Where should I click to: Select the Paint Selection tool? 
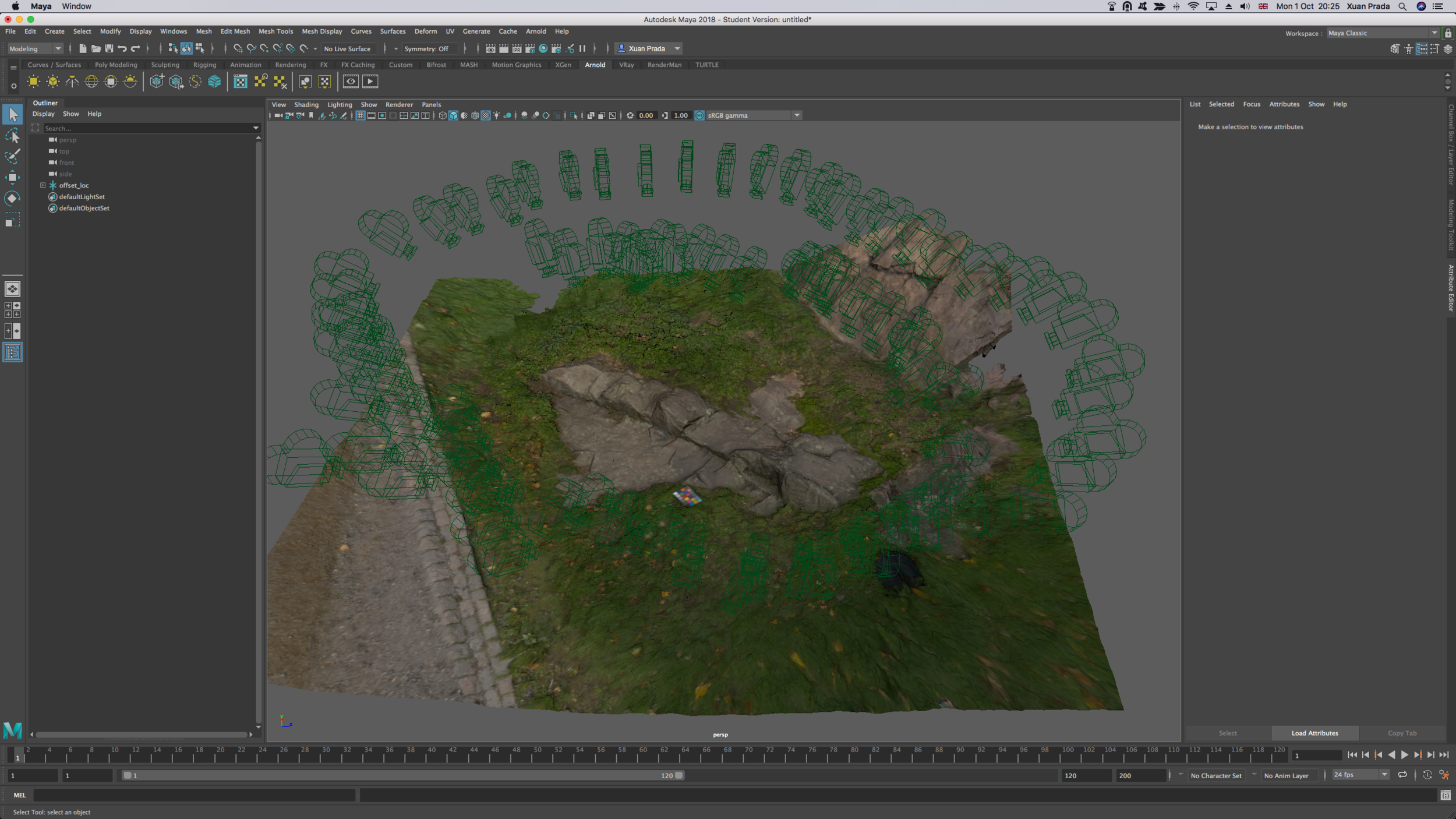[12, 156]
